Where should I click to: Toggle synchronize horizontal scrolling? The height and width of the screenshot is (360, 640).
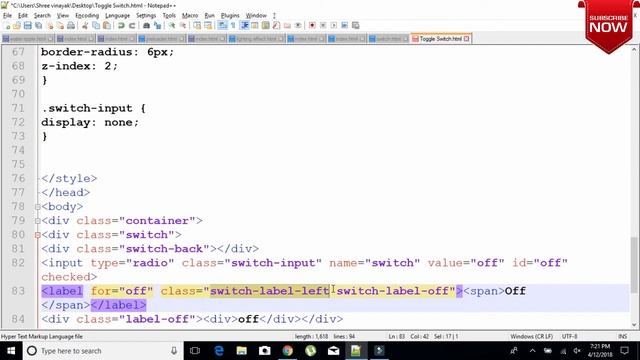coord(208,25)
